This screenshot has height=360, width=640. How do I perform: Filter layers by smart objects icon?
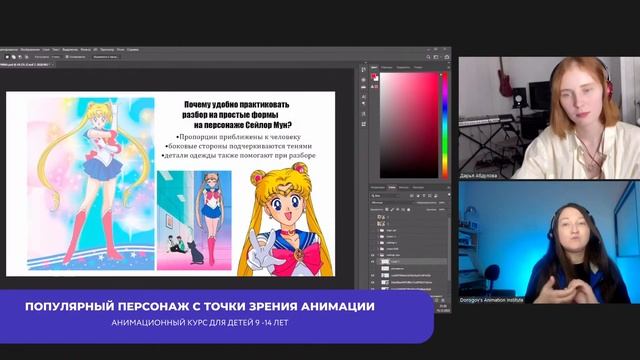click(436, 196)
